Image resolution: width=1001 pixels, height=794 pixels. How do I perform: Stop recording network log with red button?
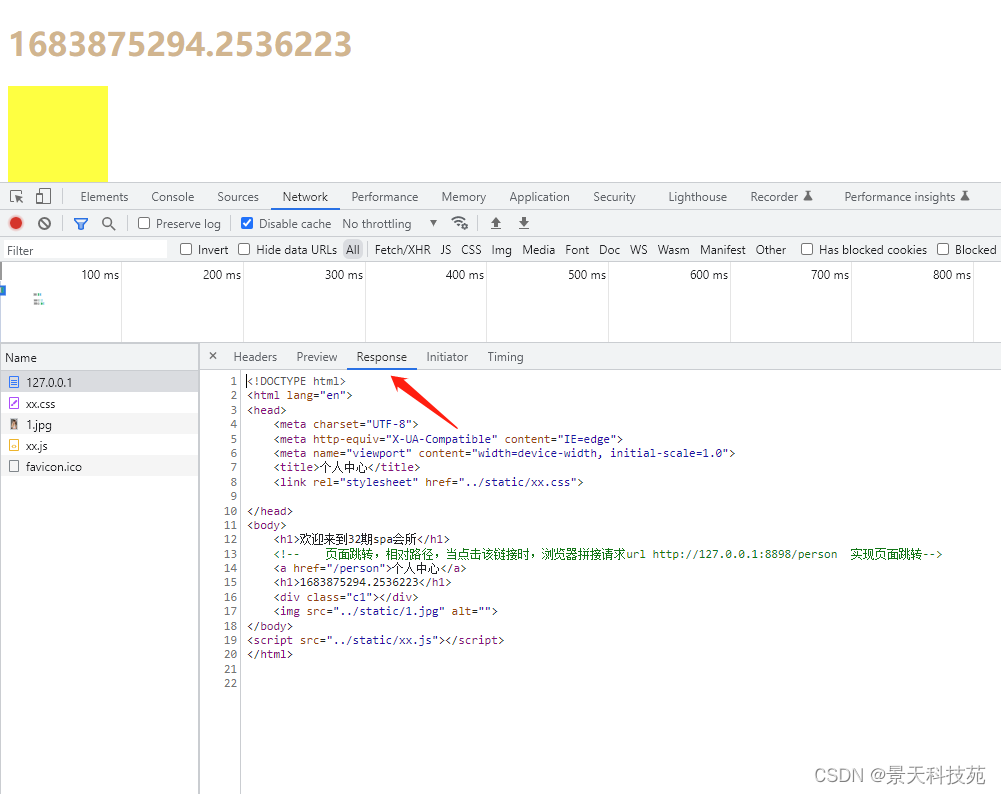16,223
